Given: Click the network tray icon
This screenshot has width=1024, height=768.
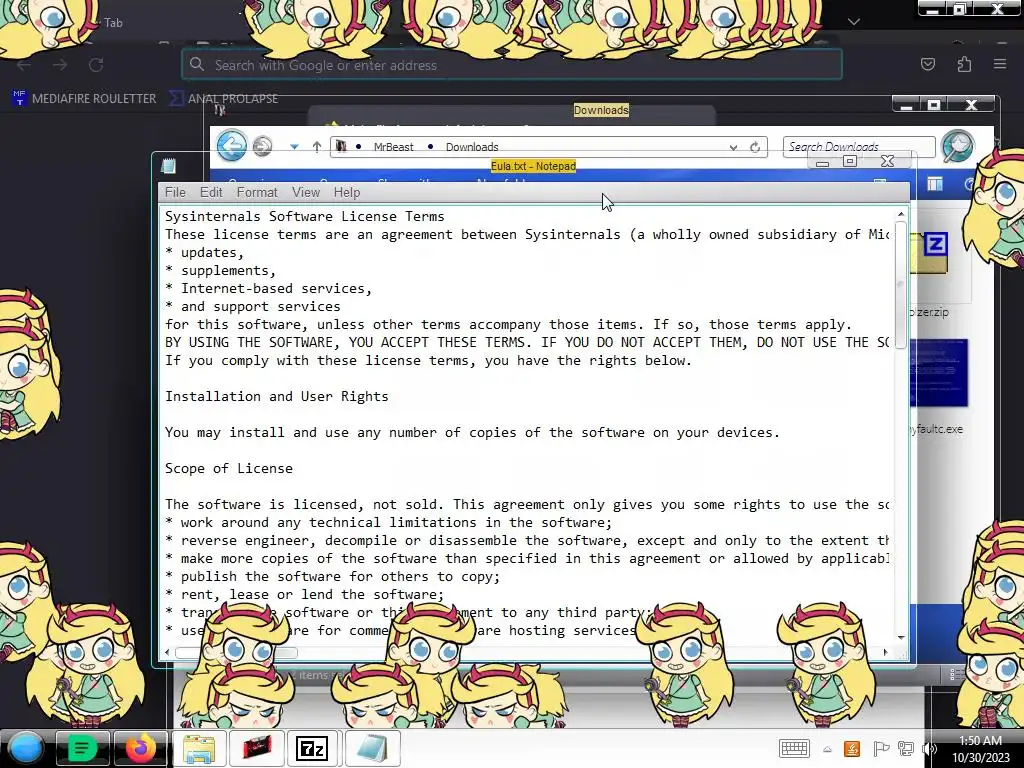Looking at the screenshot, I should point(906,749).
